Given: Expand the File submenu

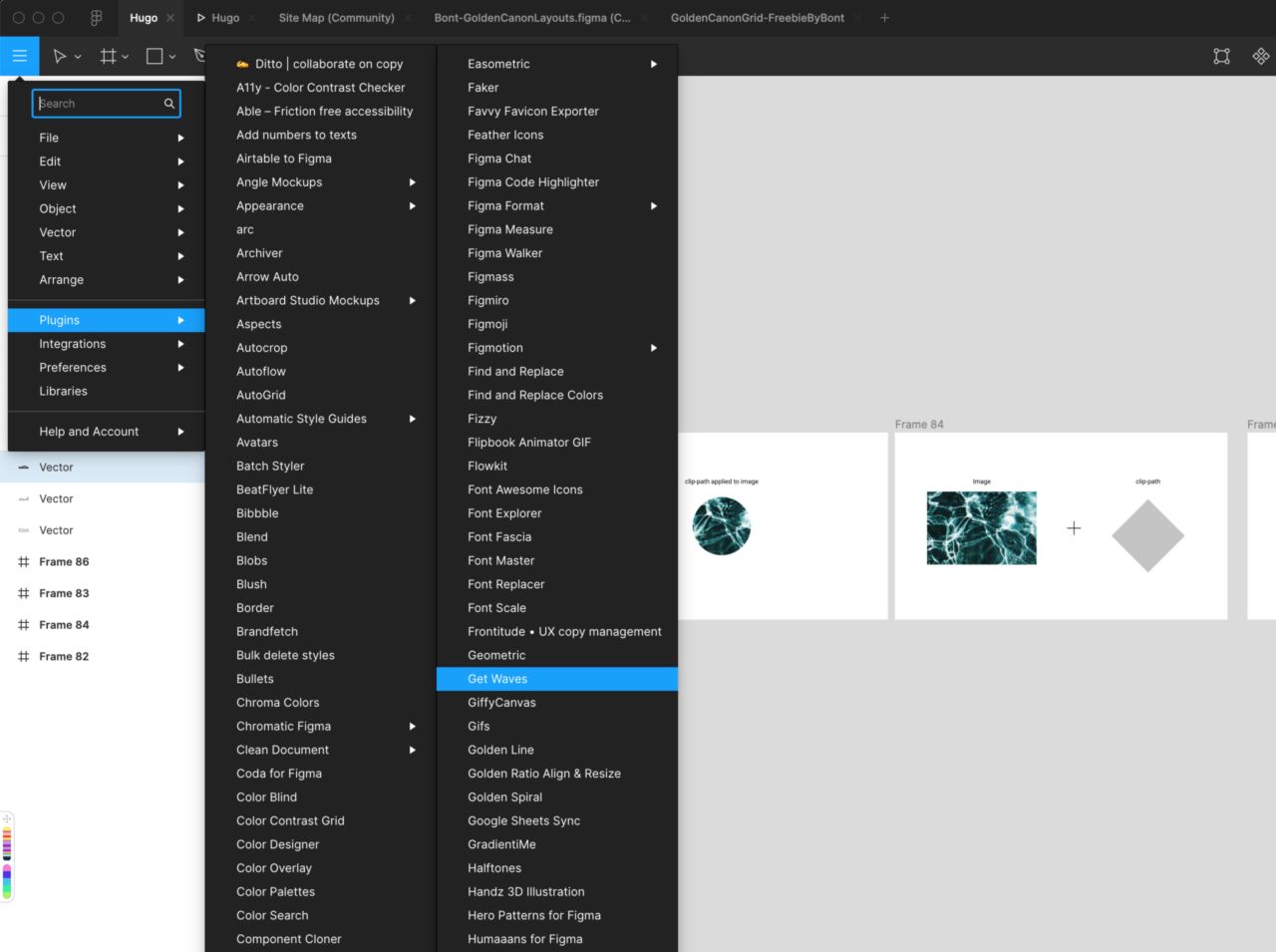Looking at the screenshot, I should (x=106, y=138).
